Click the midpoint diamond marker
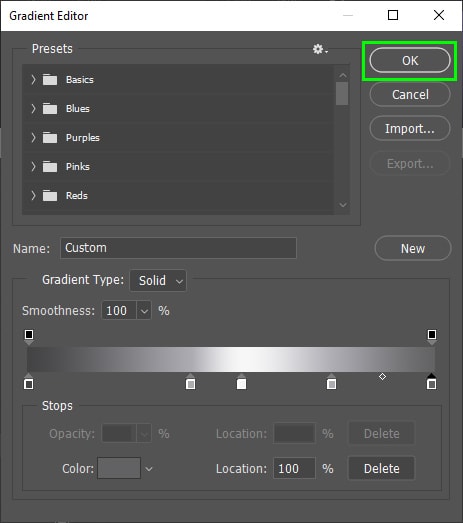 382,377
